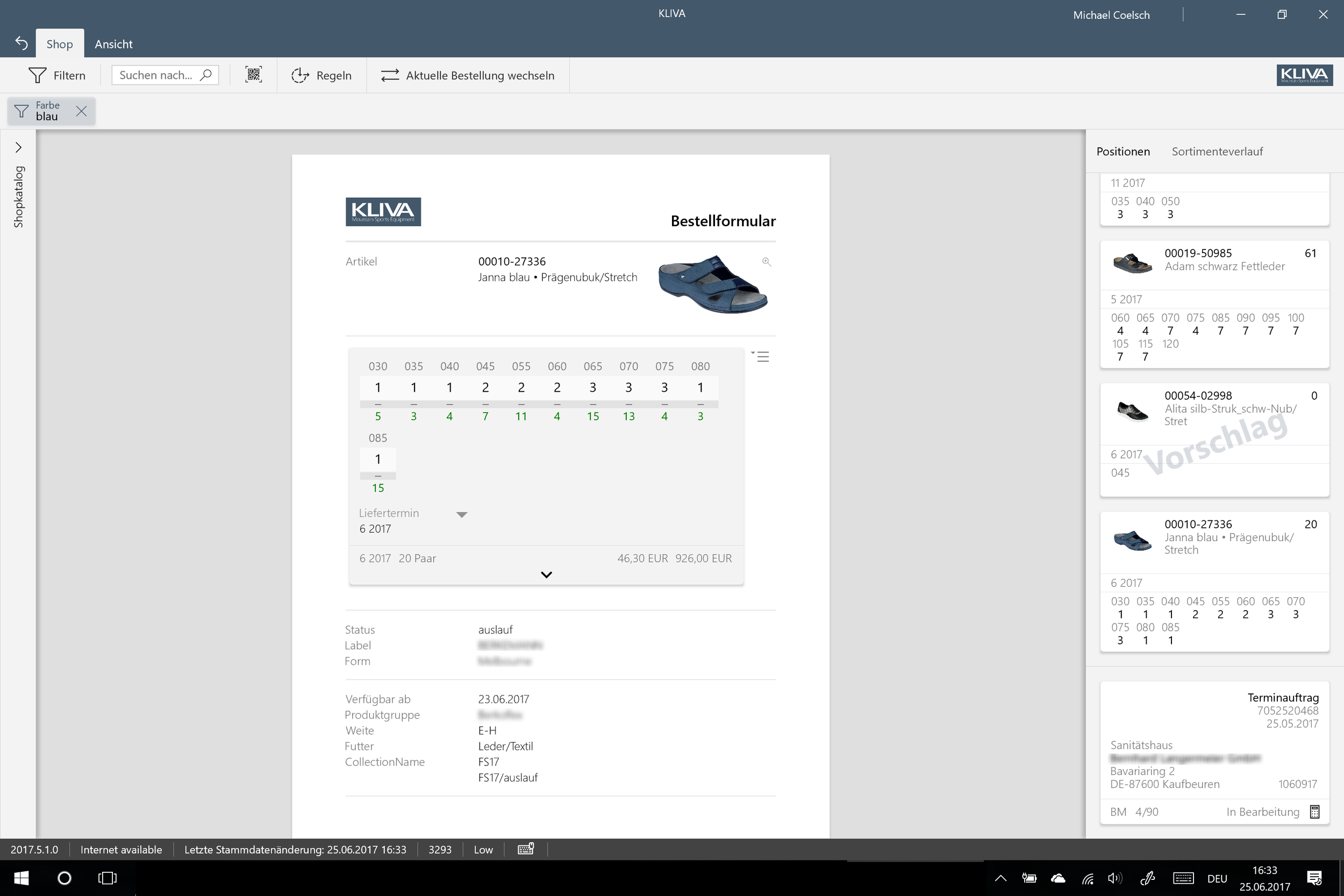The height and width of the screenshot is (896, 1344).
Task: Click the quantity field for size 040
Action: [450, 388]
